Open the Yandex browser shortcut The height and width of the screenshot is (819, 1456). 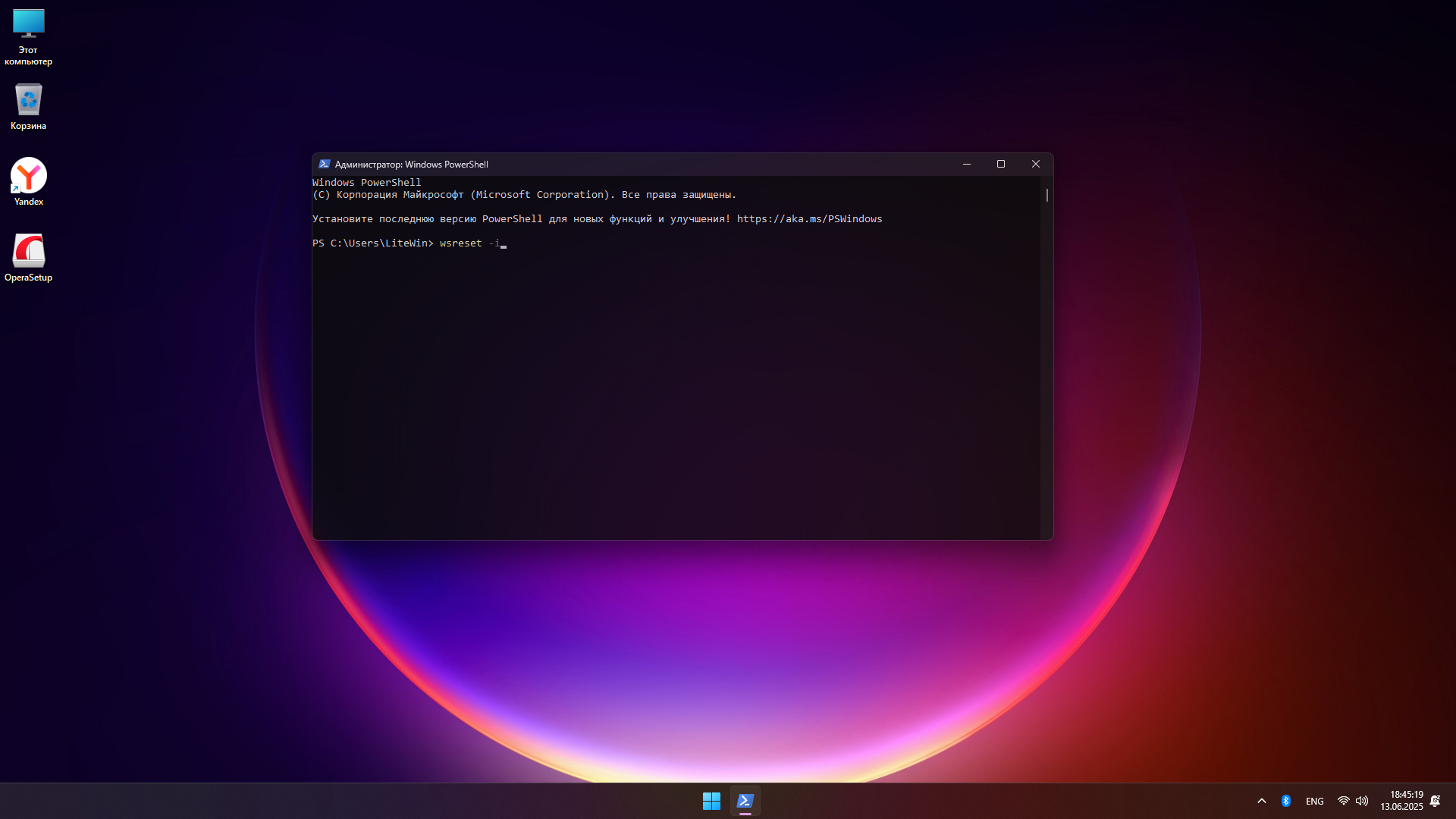click(x=28, y=181)
